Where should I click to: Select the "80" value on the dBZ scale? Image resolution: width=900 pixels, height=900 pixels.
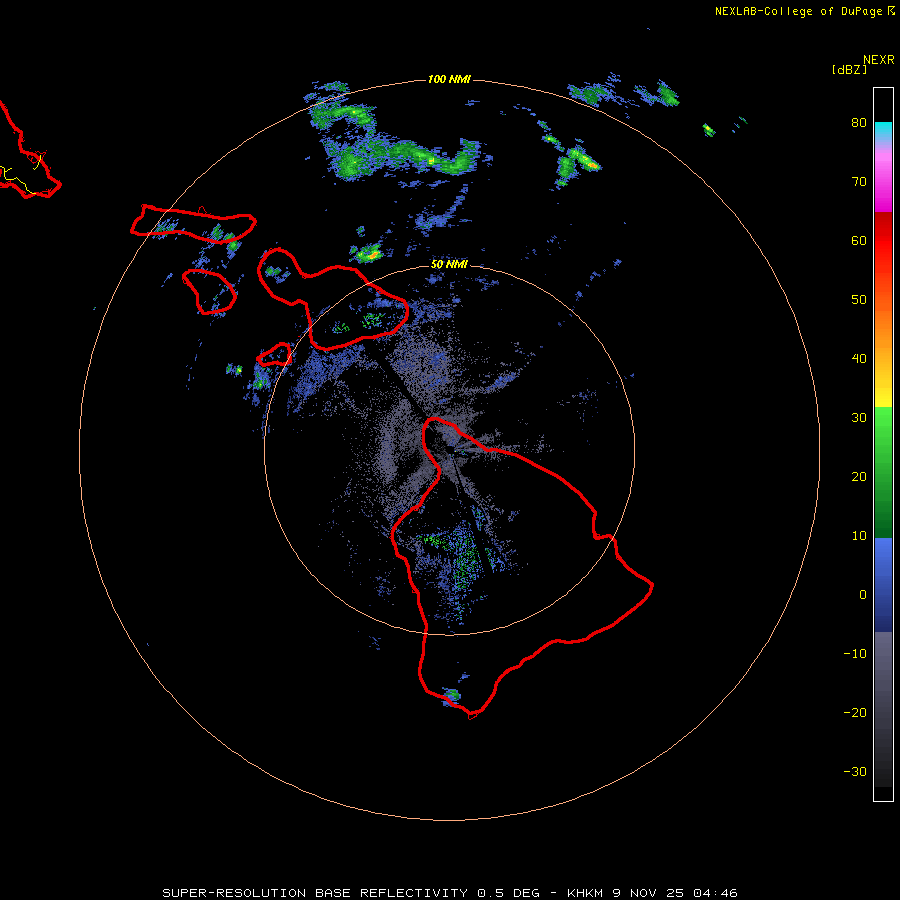(x=859, y=123)
